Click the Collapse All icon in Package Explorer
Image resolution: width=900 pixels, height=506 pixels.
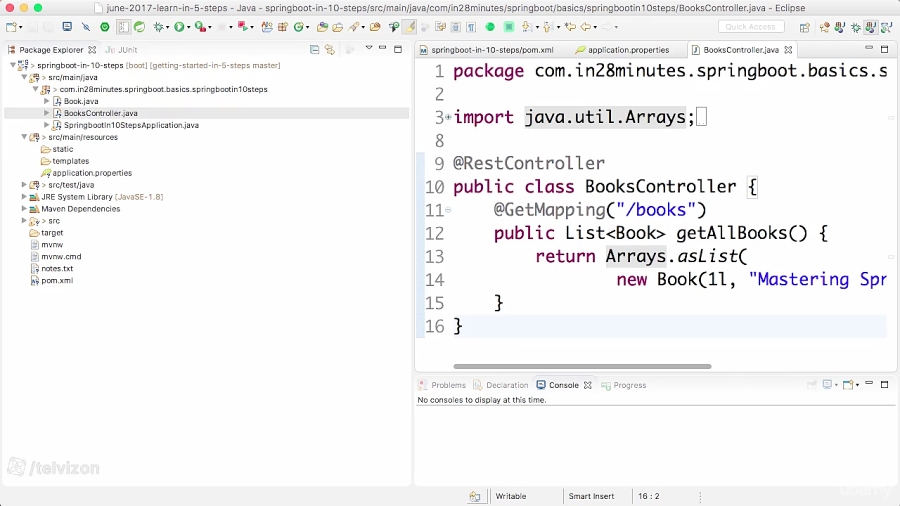click(x=315, y=50)
